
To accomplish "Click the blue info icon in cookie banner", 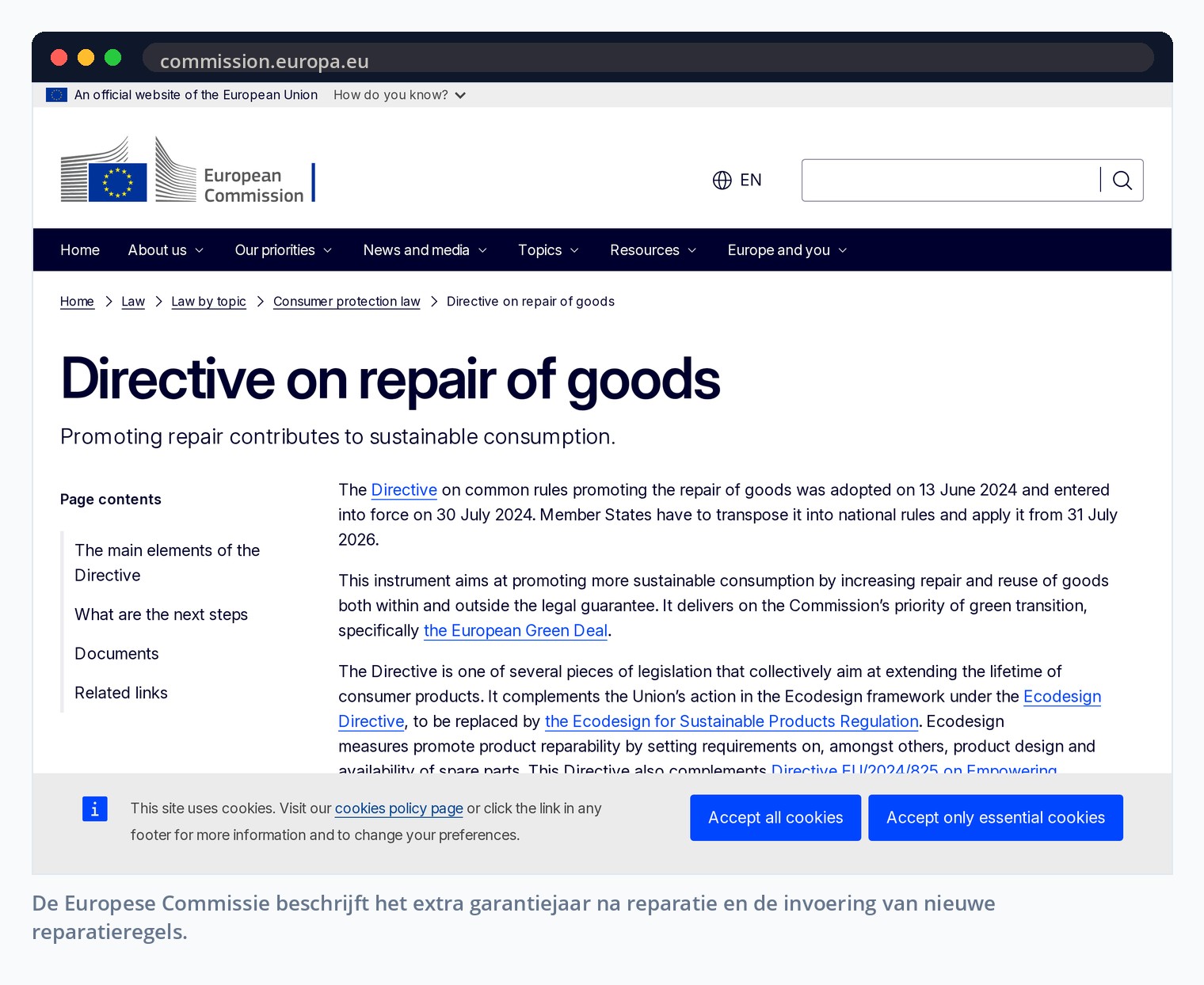I will pyautogui.click(x=95, y=809).
